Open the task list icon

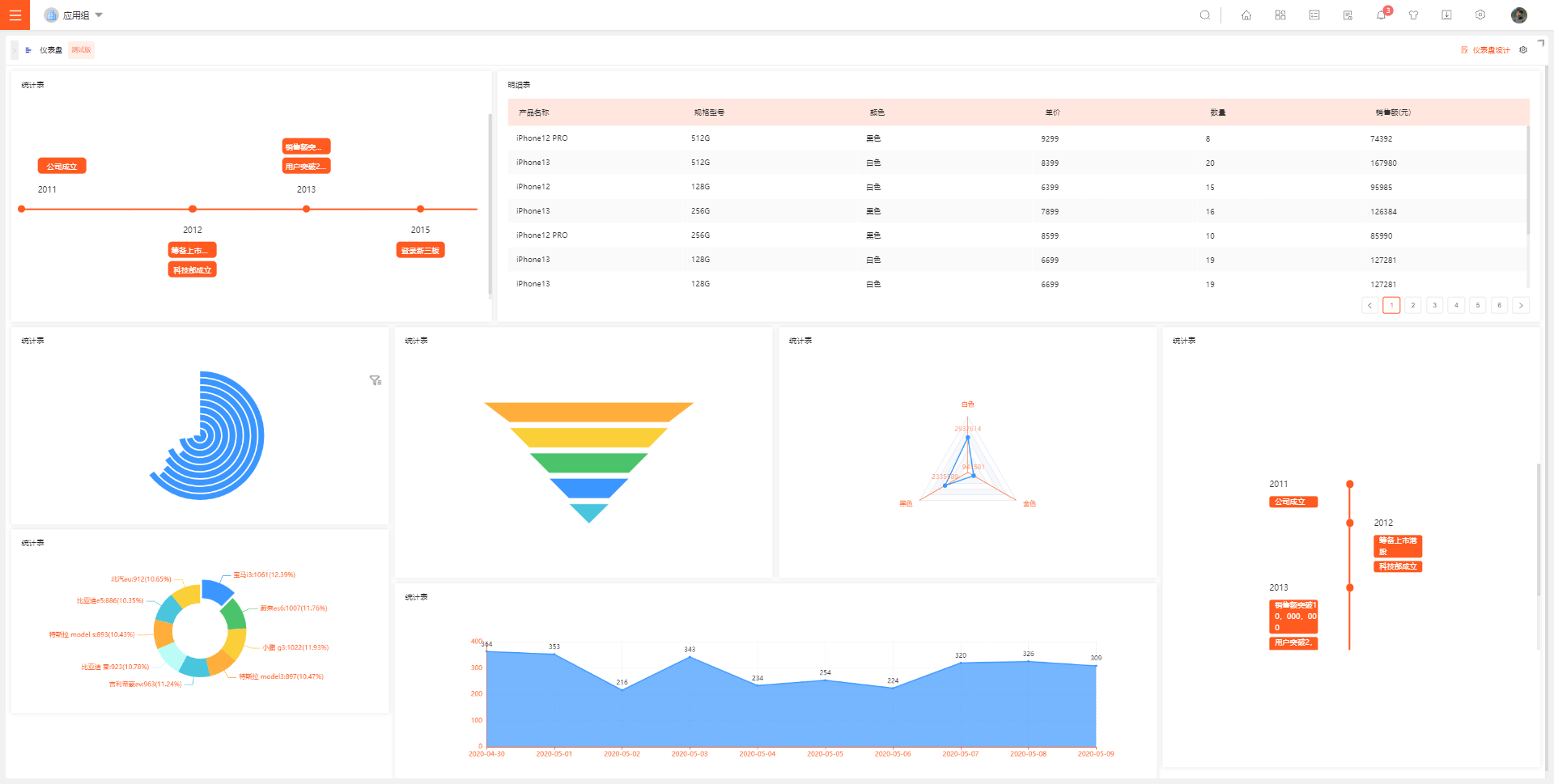click(1314, 15)
